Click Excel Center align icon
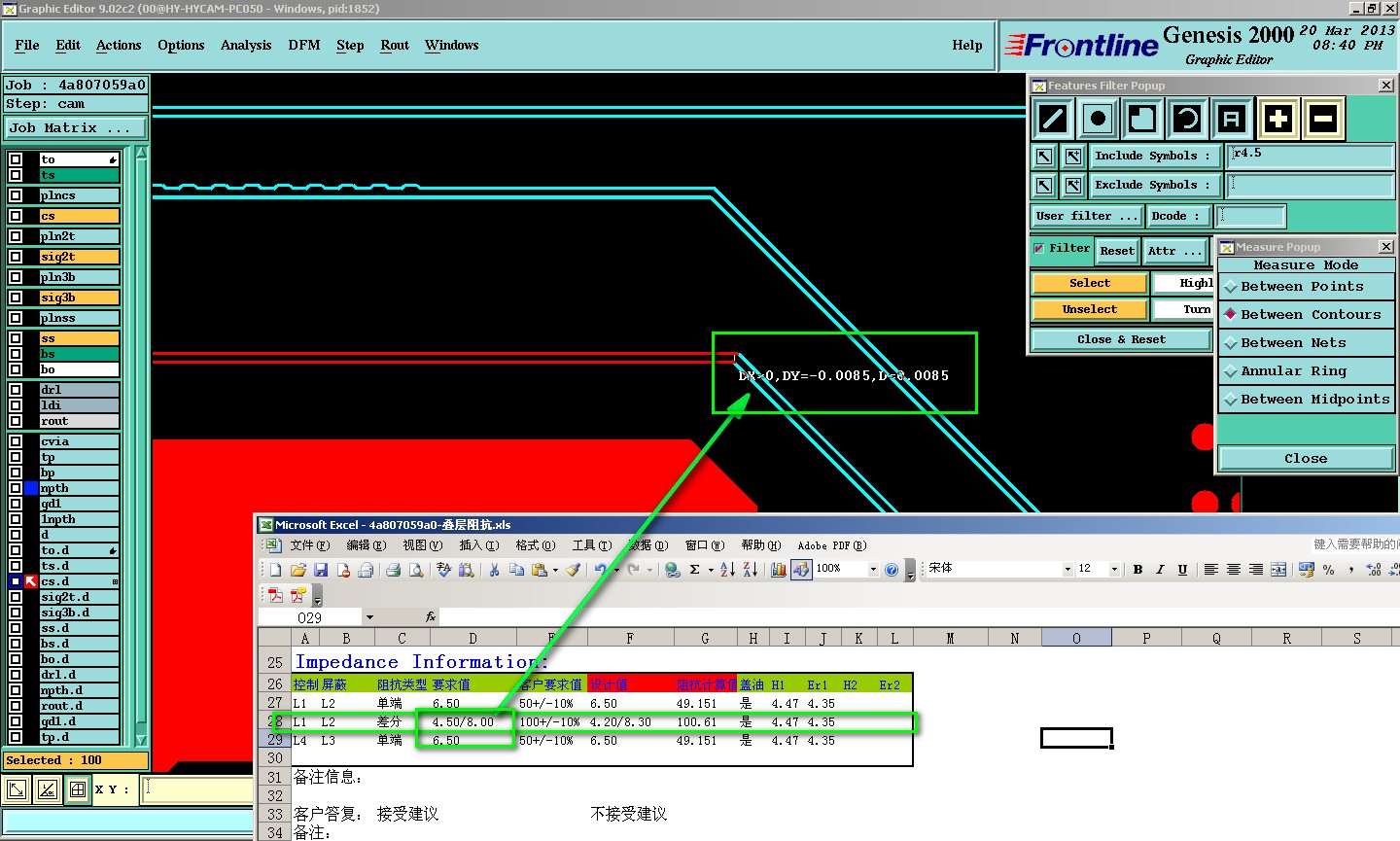The image size is (1400, 841). pyautogui.click(x=1233, y=570)
